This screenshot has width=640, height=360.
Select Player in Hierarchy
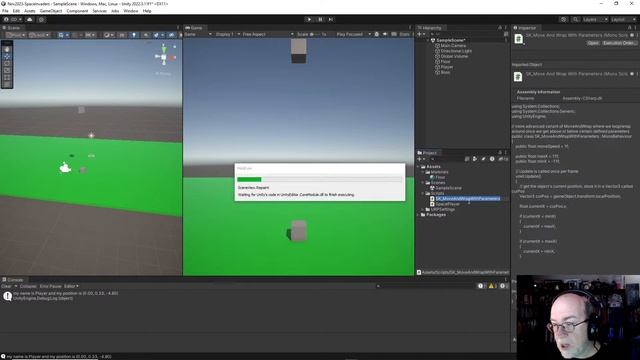coord(447,67)
